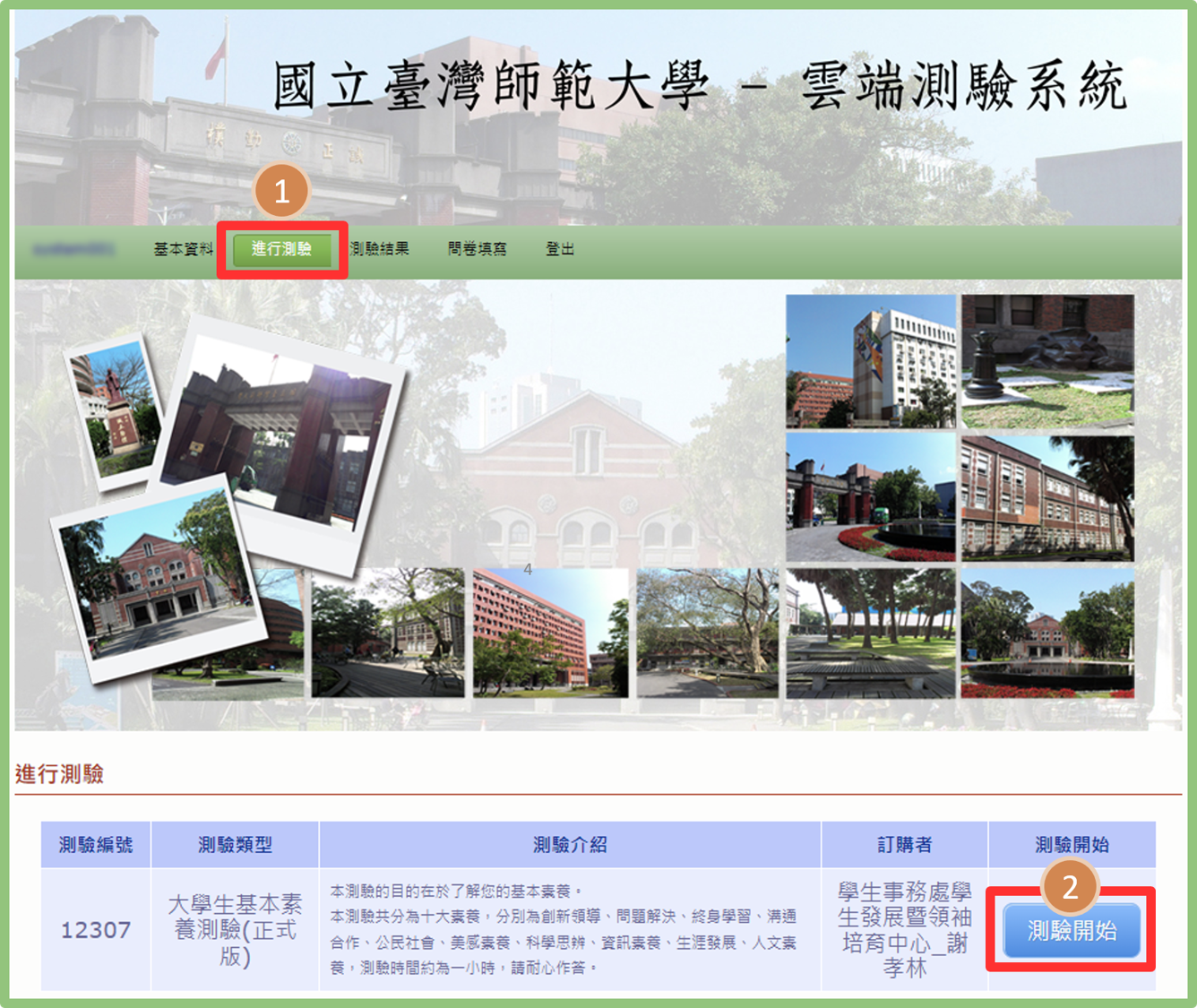Click the 國立臺灣師範大學 雲端測驗系統 title banner
1197x1008 pixels.
pos(699,88)
